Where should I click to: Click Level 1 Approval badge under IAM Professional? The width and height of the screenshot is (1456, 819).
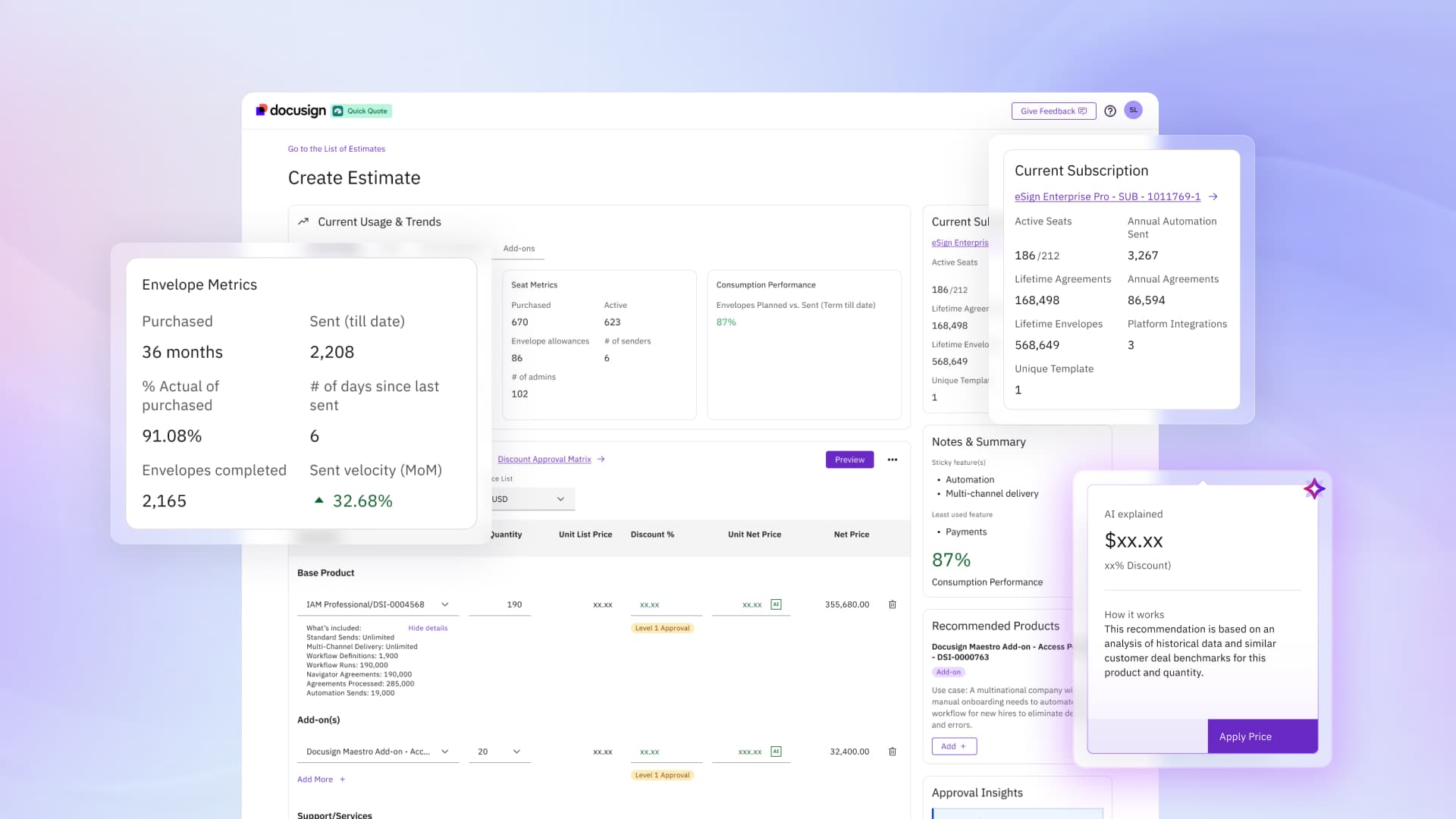(x=663, y=628)
